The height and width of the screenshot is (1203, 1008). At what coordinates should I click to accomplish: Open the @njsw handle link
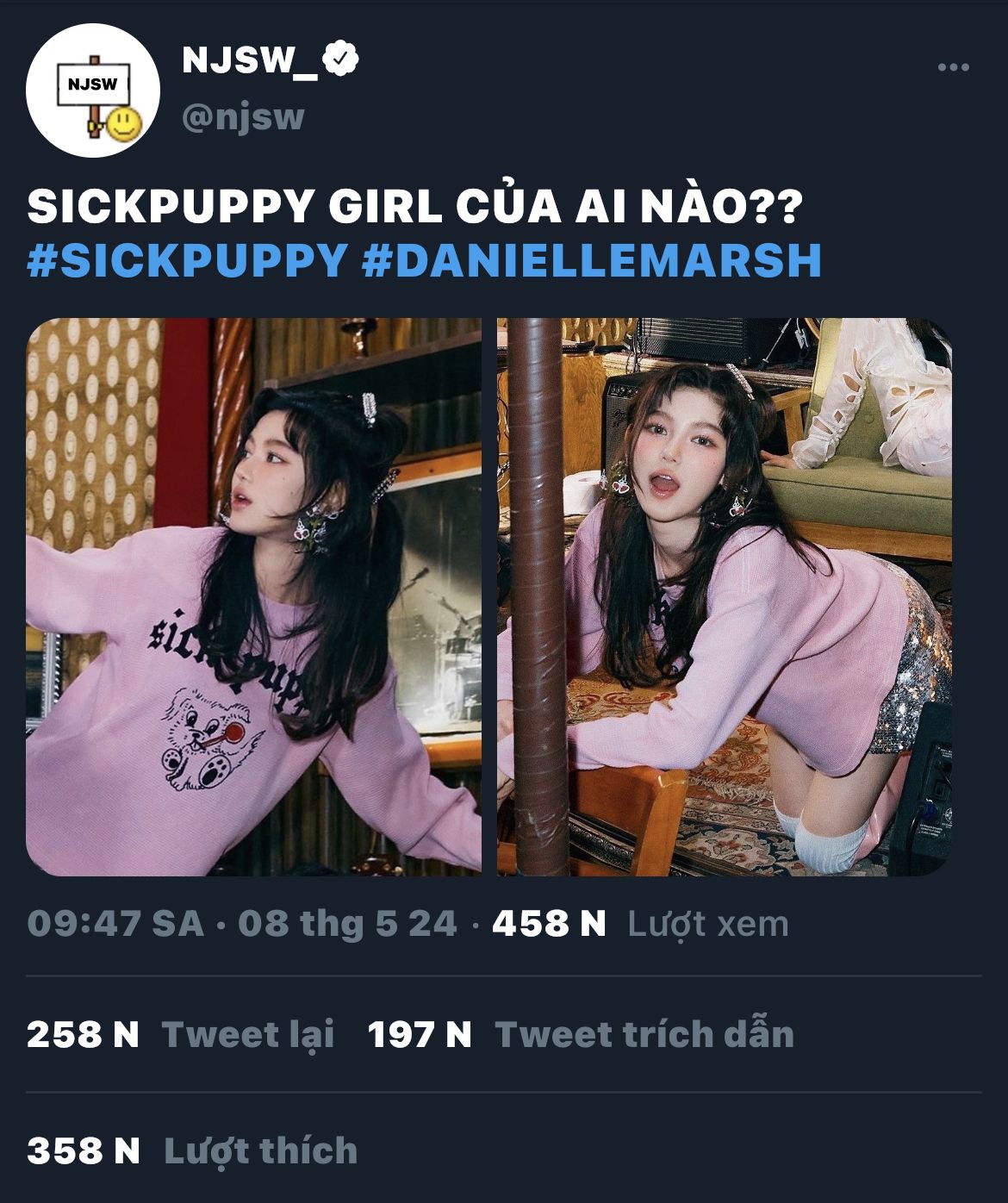coord(243,116)
